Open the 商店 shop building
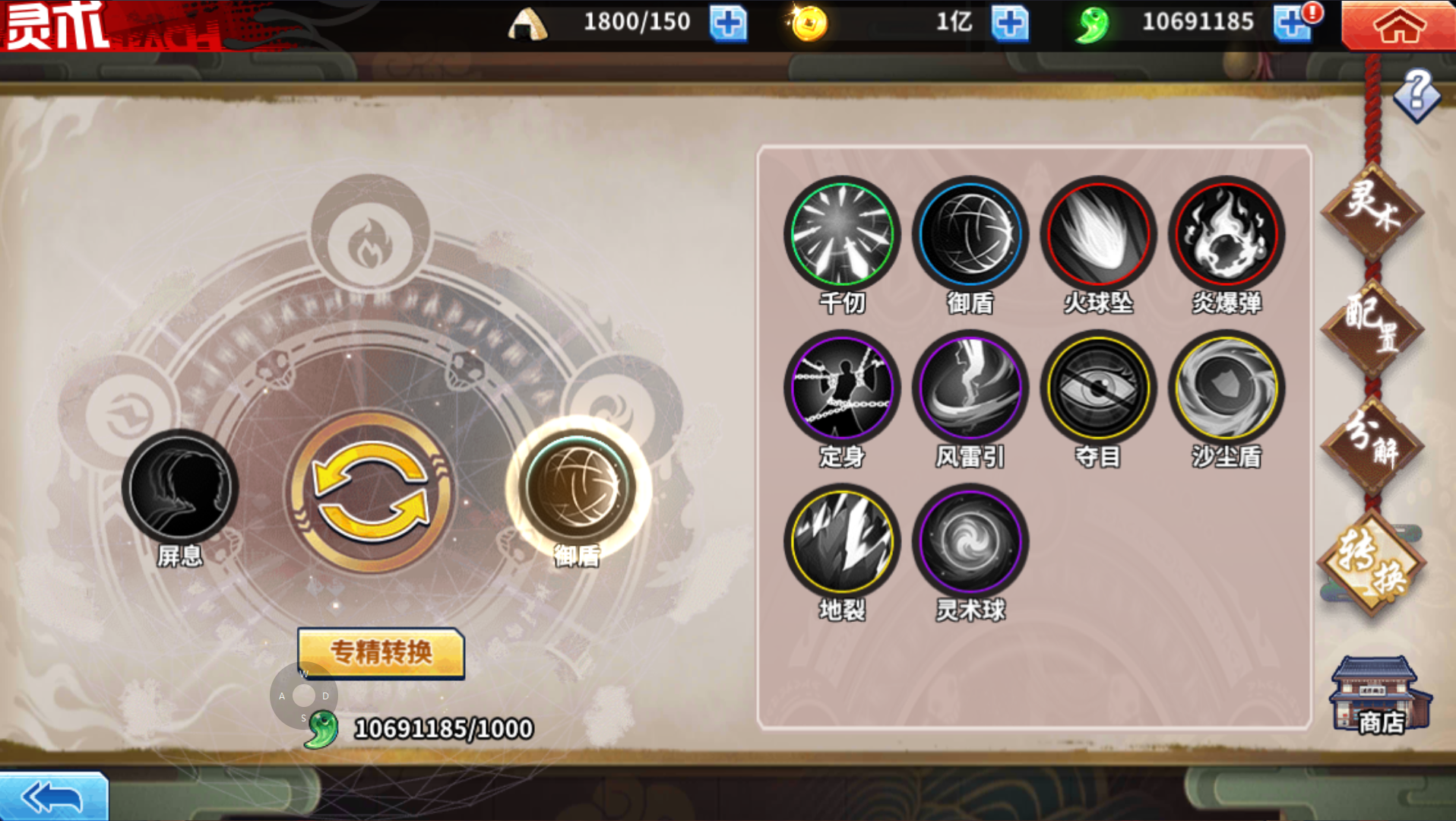This screenshot has width=1456, height=821. point(1378,696)
